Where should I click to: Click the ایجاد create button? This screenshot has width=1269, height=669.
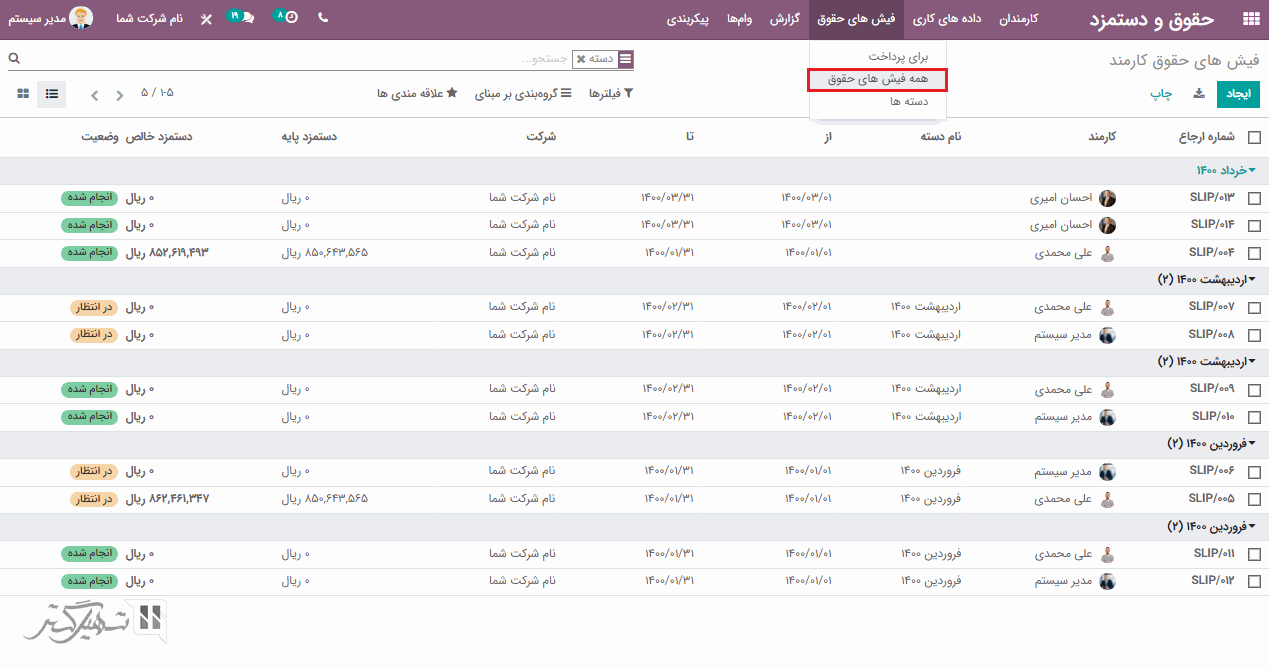tap(1238, 94)
